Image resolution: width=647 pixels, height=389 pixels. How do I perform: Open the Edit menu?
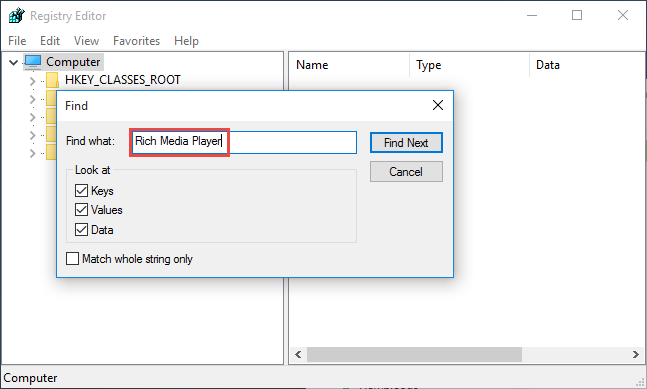[50, 41]
